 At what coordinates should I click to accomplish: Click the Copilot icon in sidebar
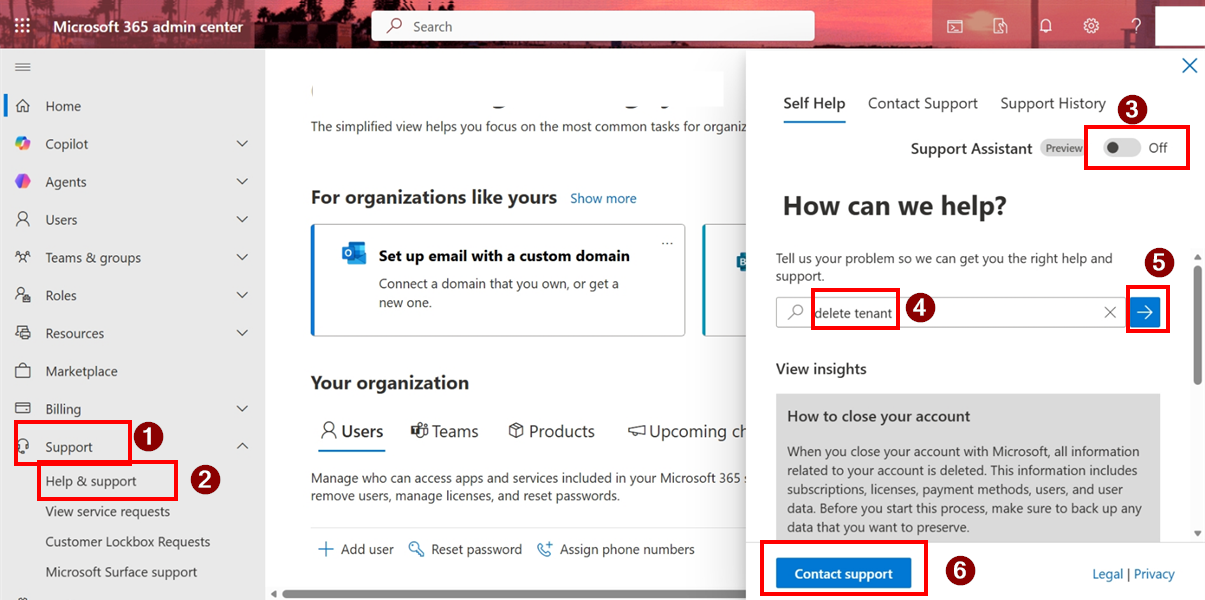[x=22, y=144]
